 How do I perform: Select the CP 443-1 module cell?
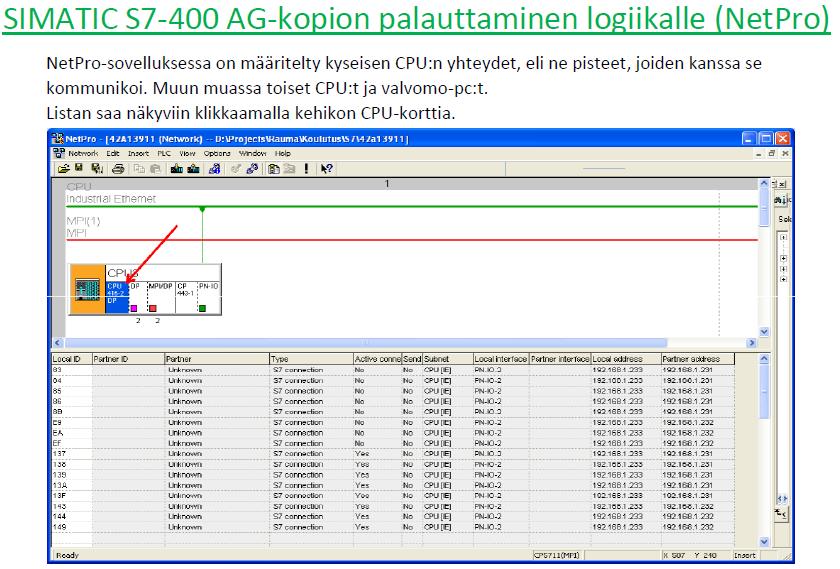pyautogui.click(x=186, y=297)
